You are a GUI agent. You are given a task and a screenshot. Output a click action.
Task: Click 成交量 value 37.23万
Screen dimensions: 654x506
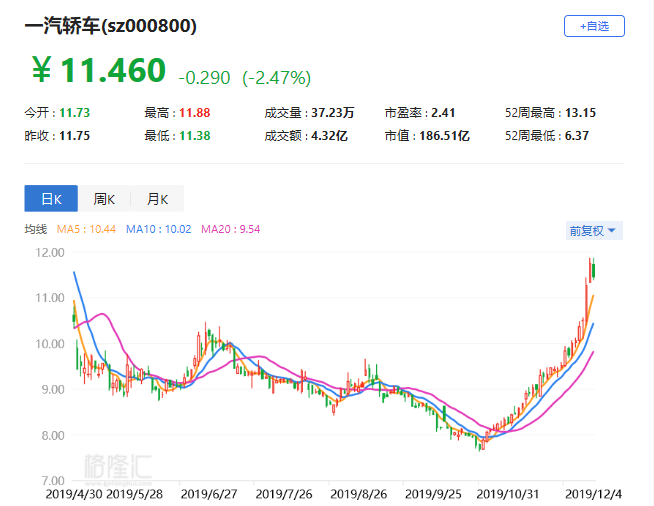(x=332, y=113)
